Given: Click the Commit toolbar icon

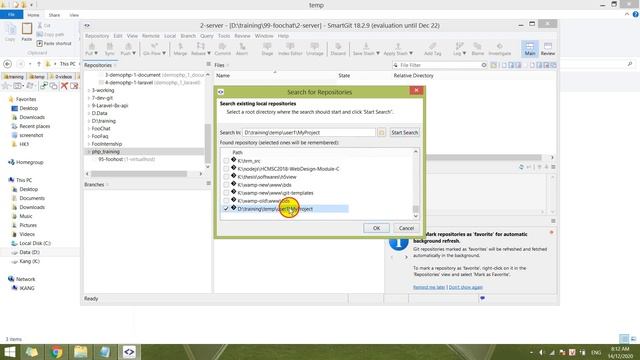Looking at the screenshot, I should tap(222, 49).
